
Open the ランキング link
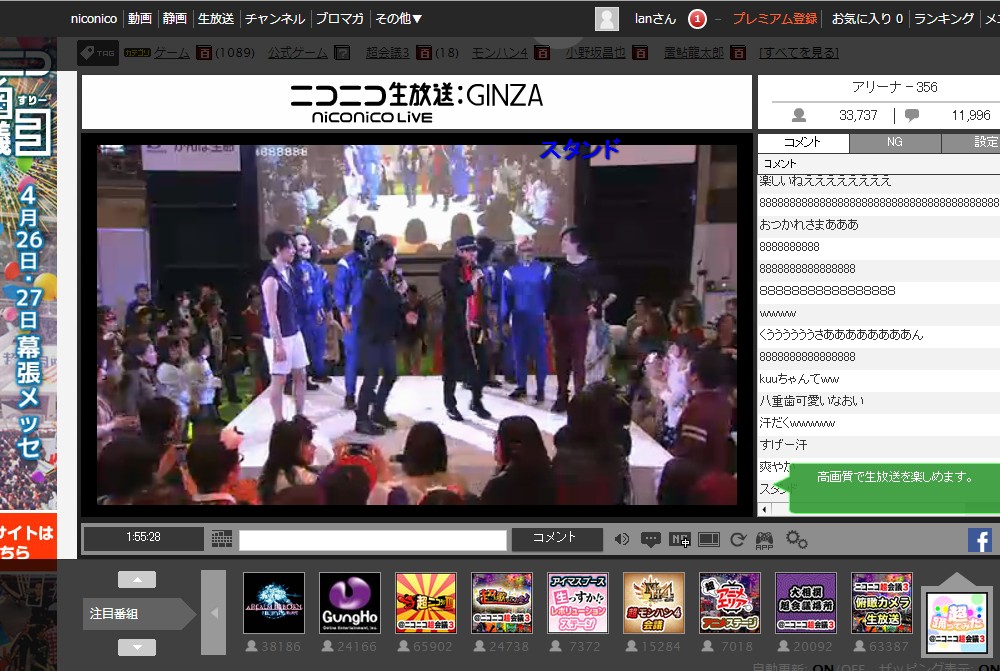click(944, 18)
